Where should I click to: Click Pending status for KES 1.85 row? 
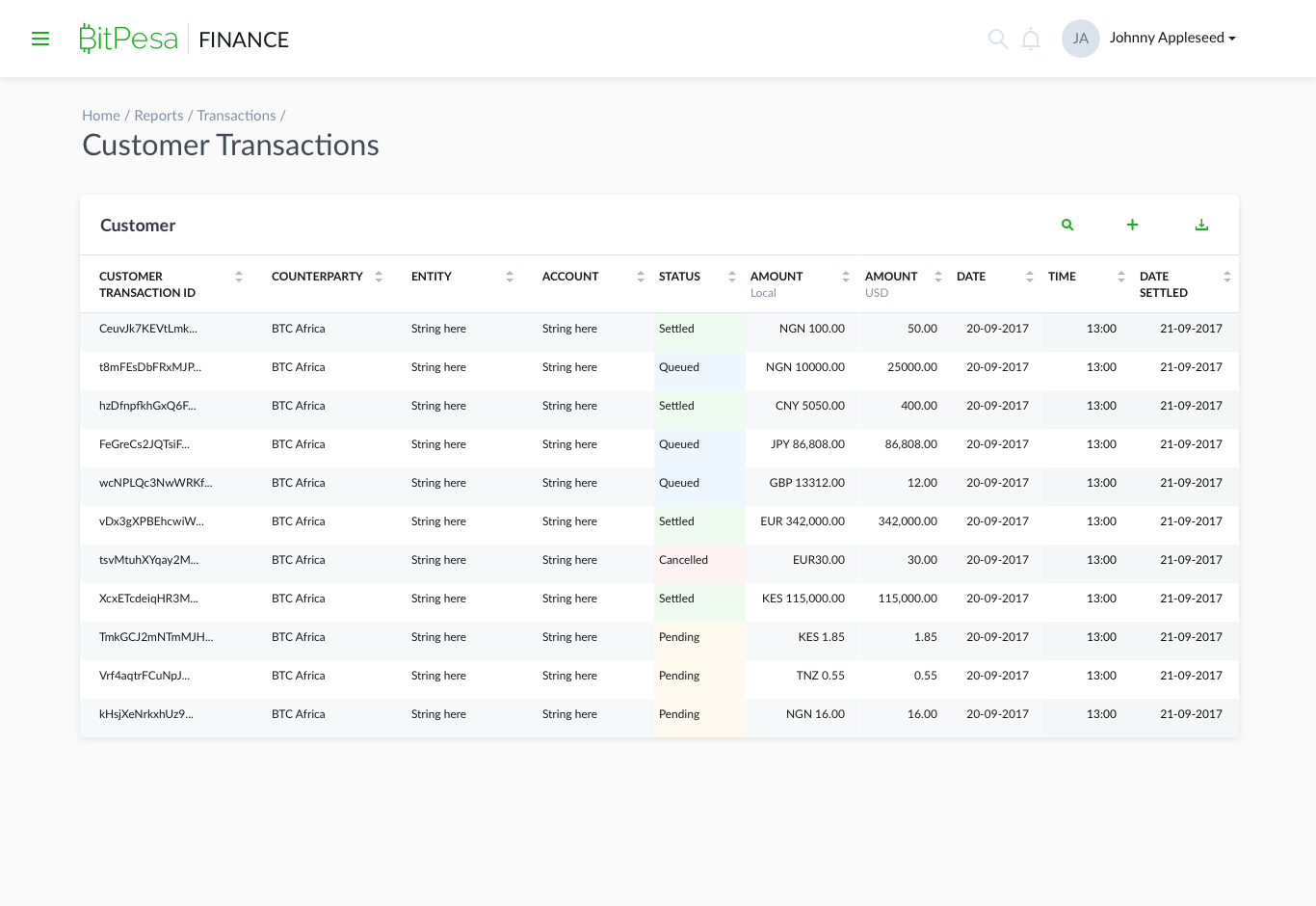click(x=699, y=641)
